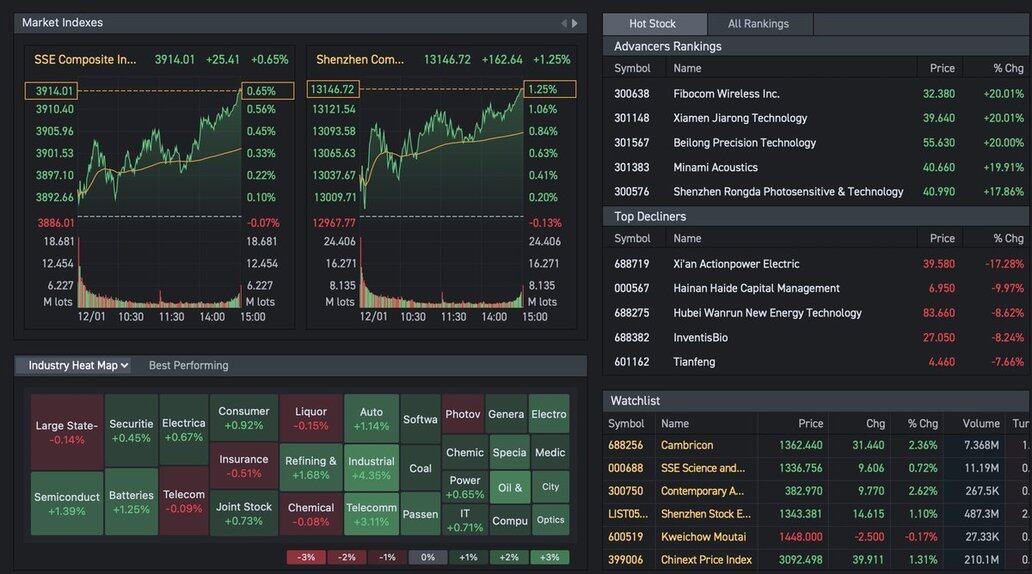Click the right arrow in Market Indexes header
The height and width of the screenshot is (574, 1032).
(x=575, y=23)
